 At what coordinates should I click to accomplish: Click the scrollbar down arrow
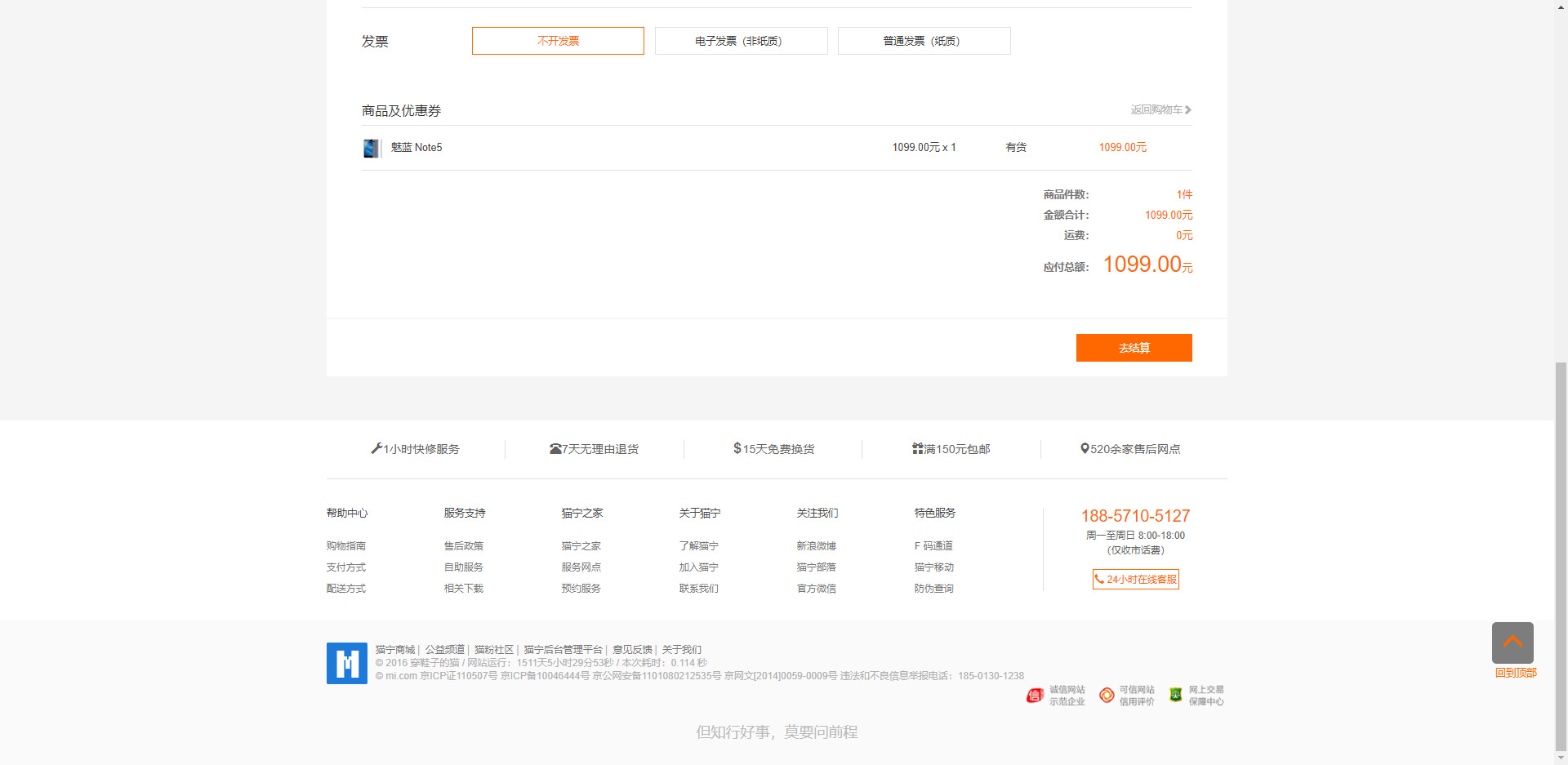coord(1561,758)
